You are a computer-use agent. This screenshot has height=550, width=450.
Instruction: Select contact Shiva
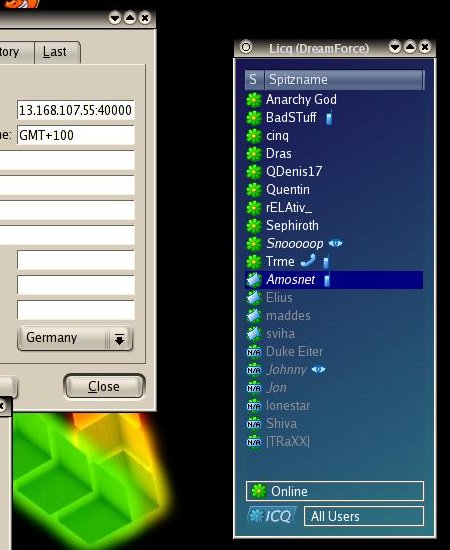pos(281,424)
